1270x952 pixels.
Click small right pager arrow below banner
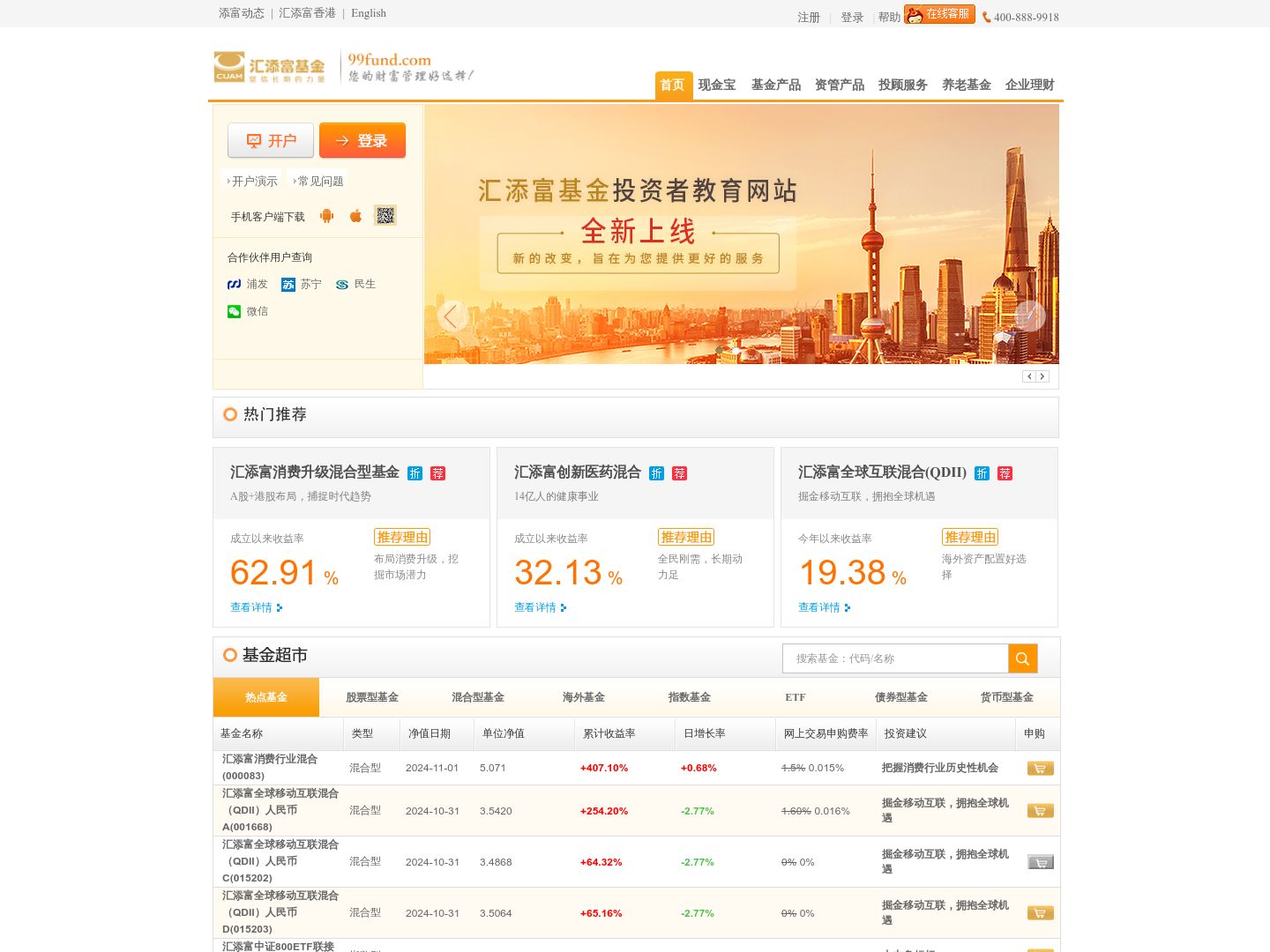click(x=1042, y=376)
